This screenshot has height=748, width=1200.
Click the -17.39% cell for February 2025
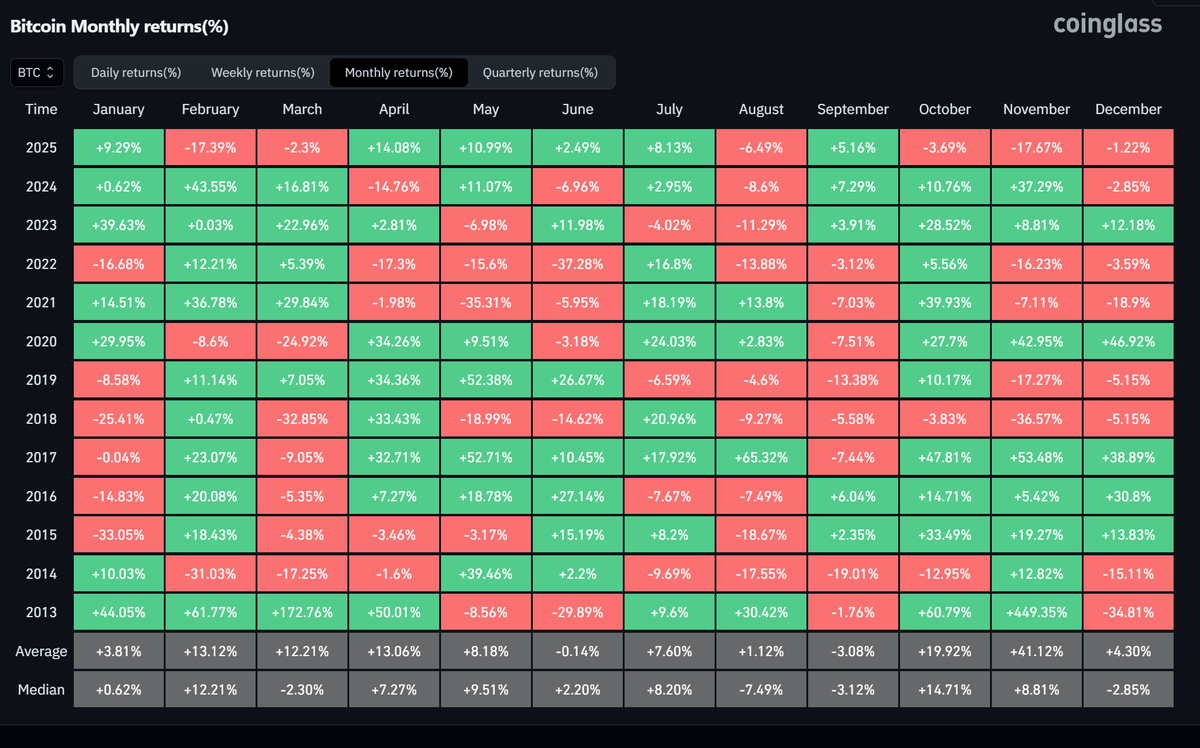[x=210, y=148]
